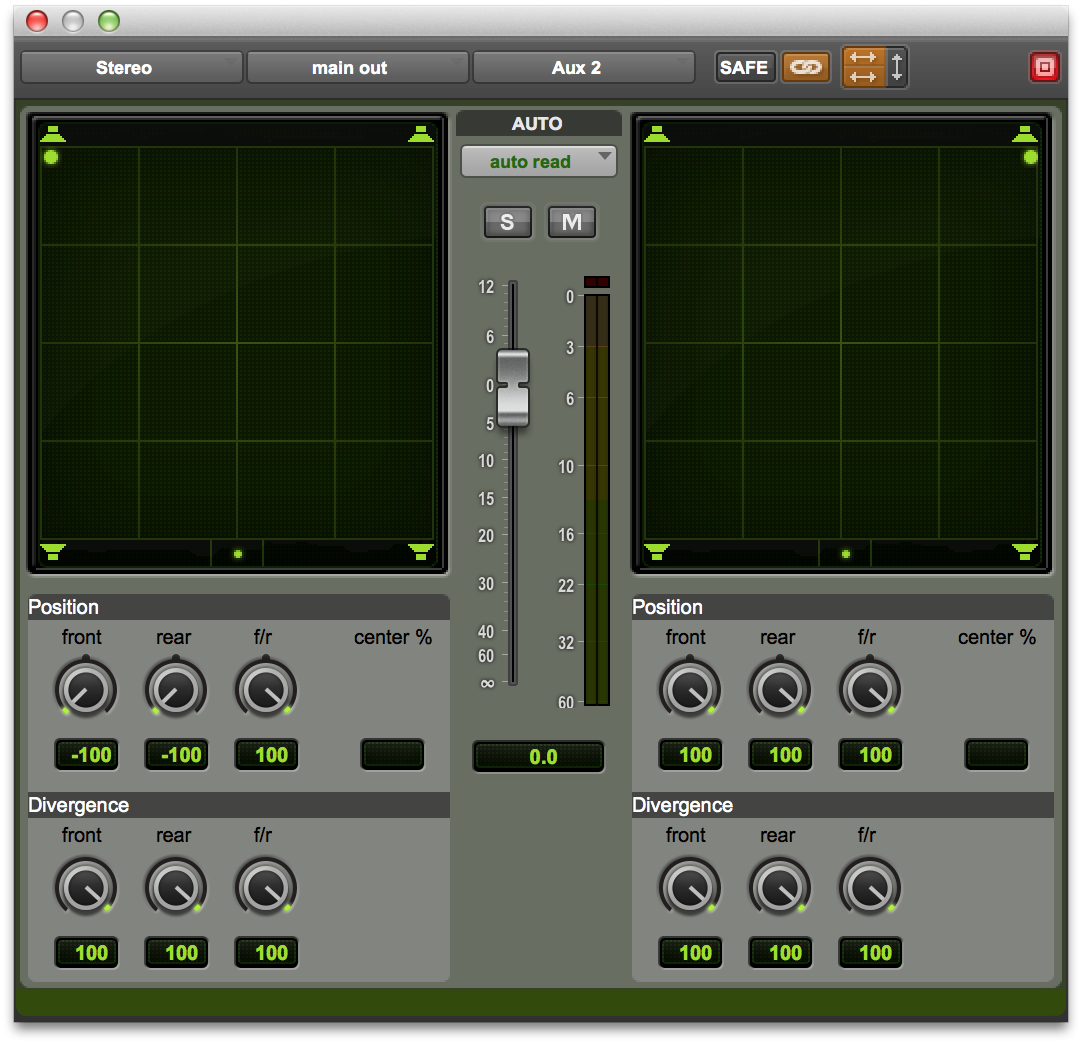This screenshot has width=1082, height=1044.
Task: Open the Aux 2 selector menu
Action: [583, 68]
